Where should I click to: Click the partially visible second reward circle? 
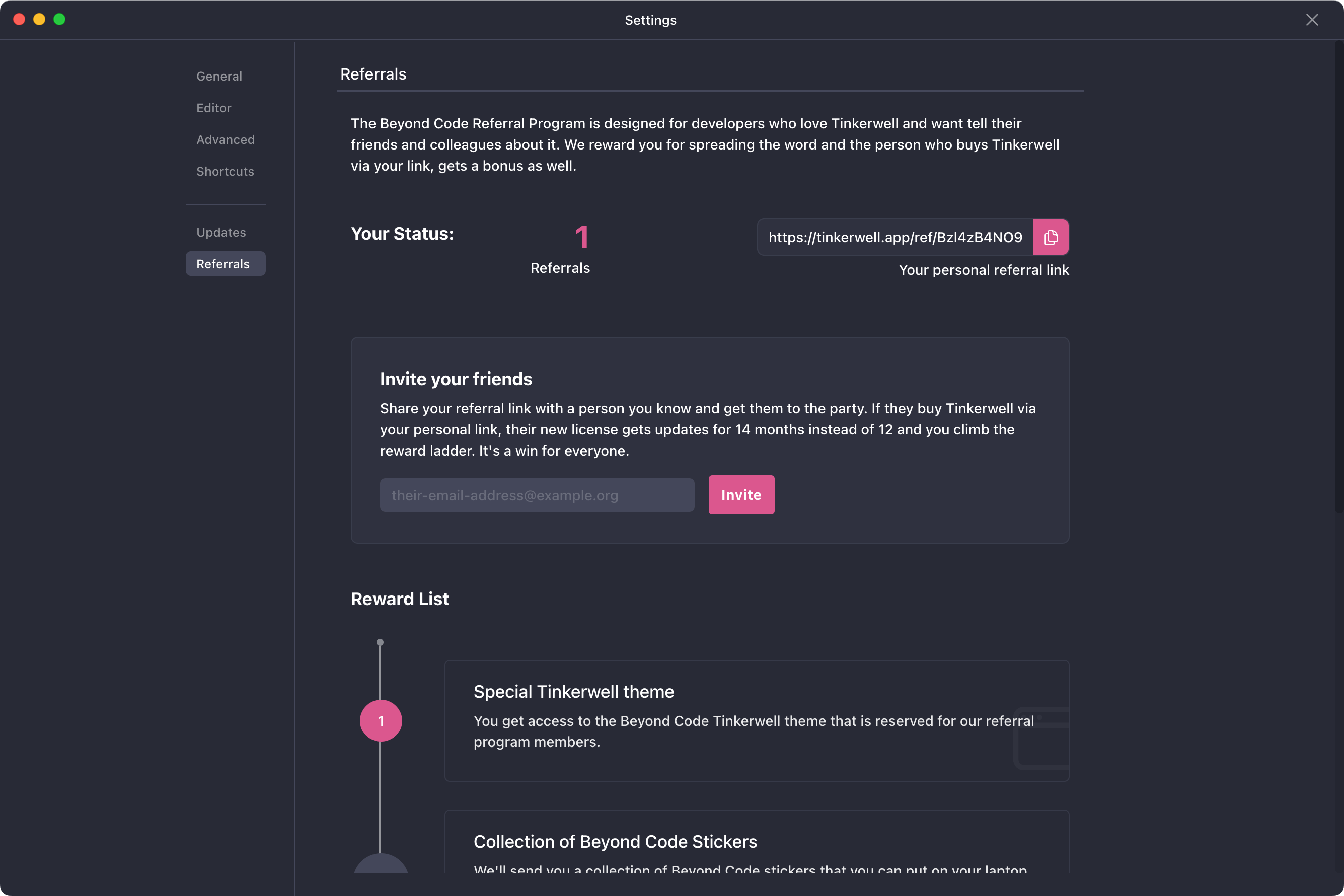click(381, 863)
